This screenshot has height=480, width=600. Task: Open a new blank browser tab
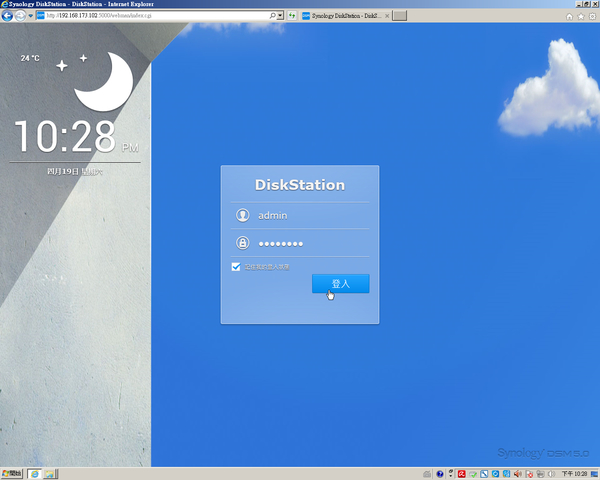(399, 17)
